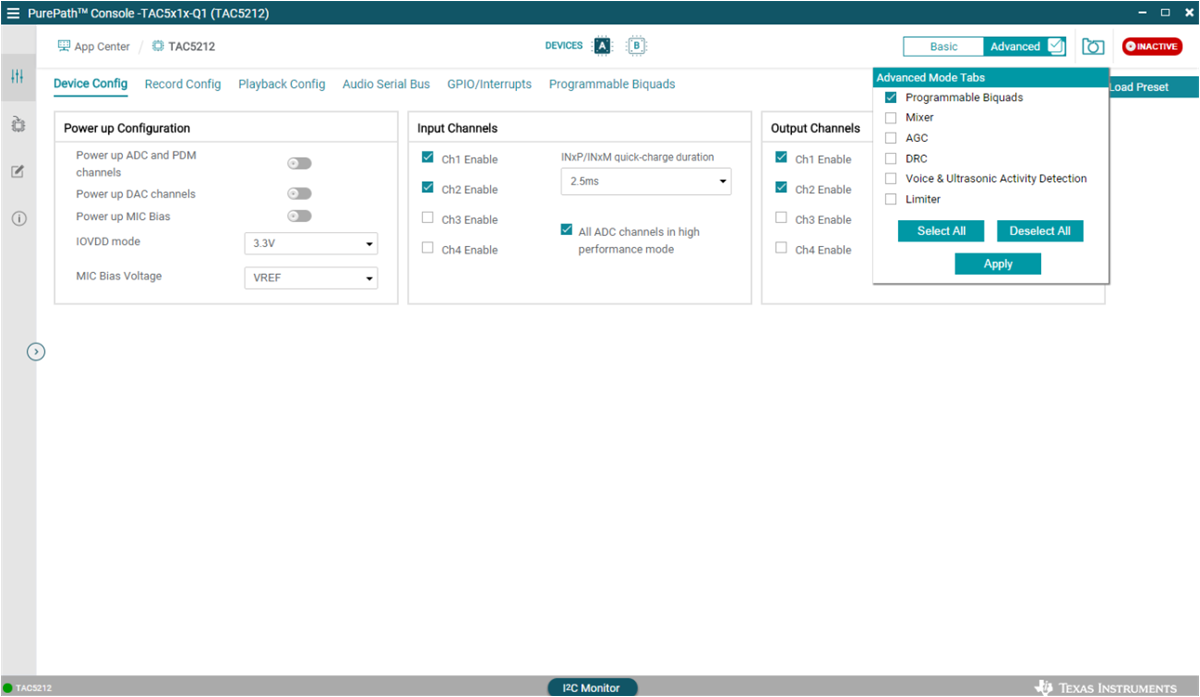1200x697 pixels.
Task: Check input Ch3 Enable box
Action: point(428,219)
